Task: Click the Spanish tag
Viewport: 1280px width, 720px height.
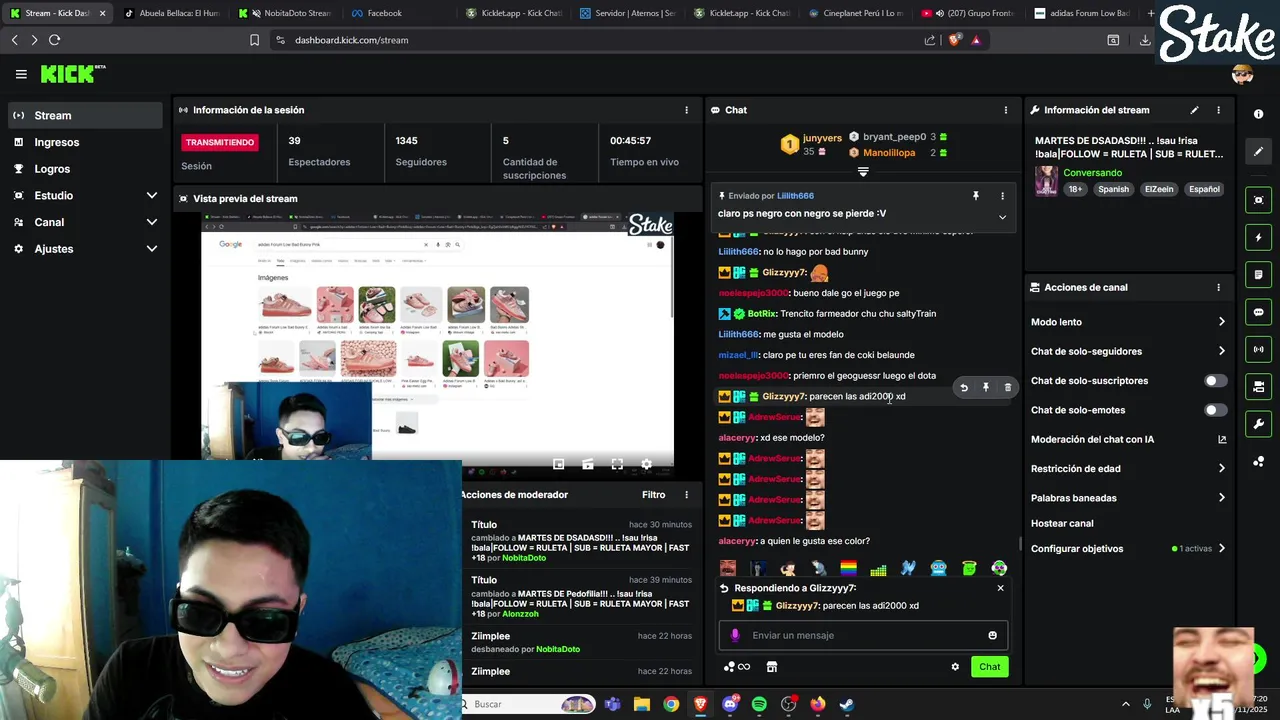Action: pos(1113,189)
